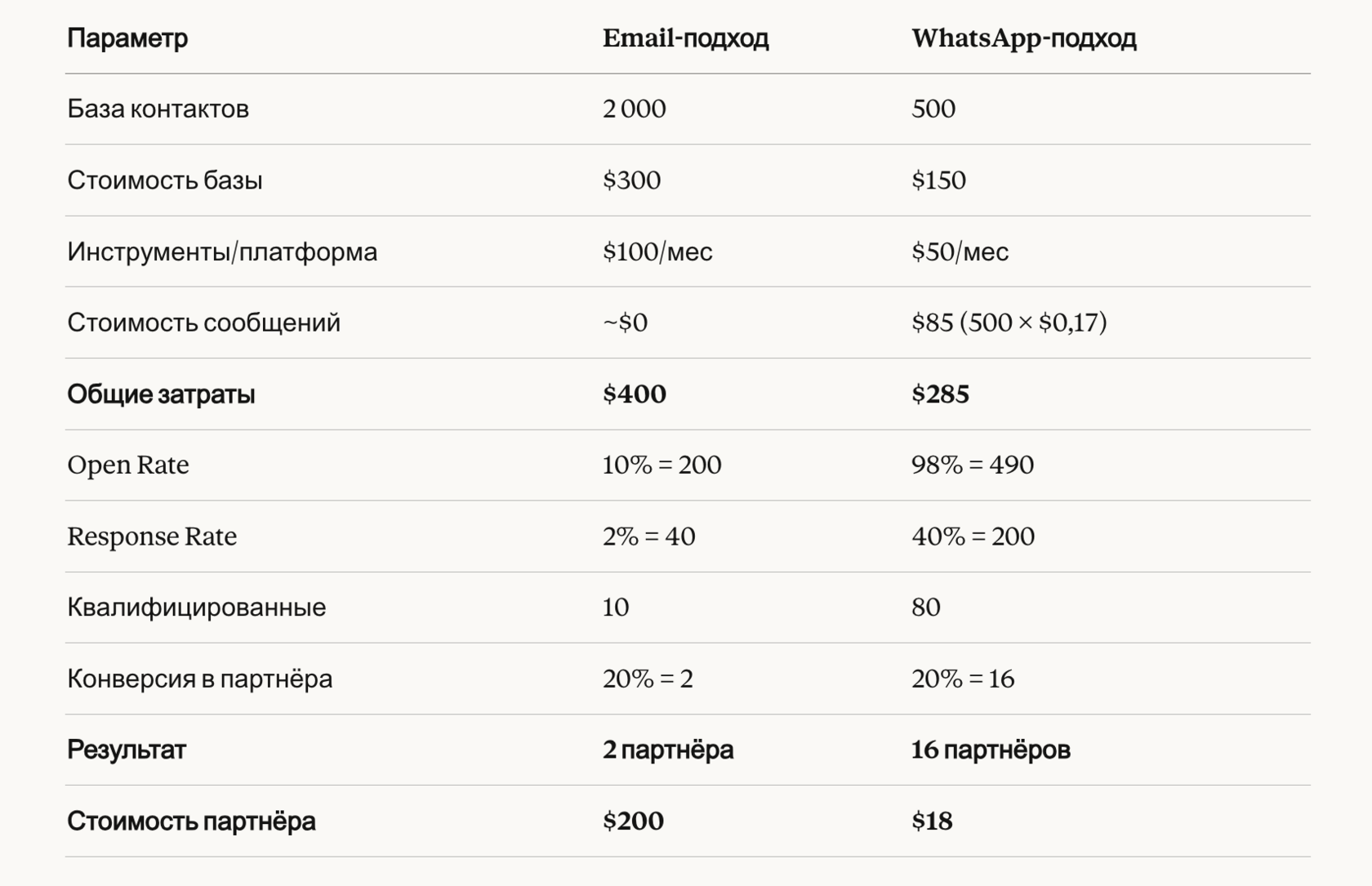Screen dimensions: 1372x886
Task: Click the $85 (500 × $0,17) cell
Action: pyautogui.click(x=1009, y=322)
